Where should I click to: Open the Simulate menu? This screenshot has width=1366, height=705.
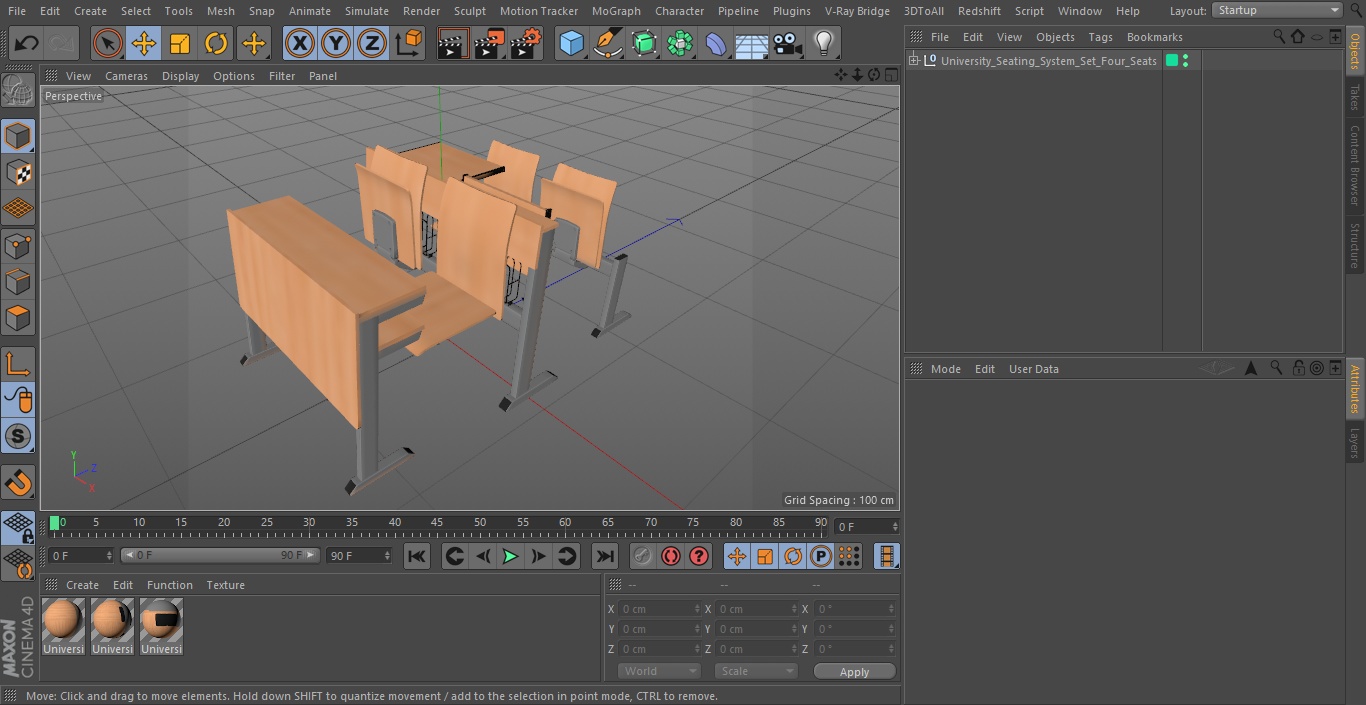367,11
